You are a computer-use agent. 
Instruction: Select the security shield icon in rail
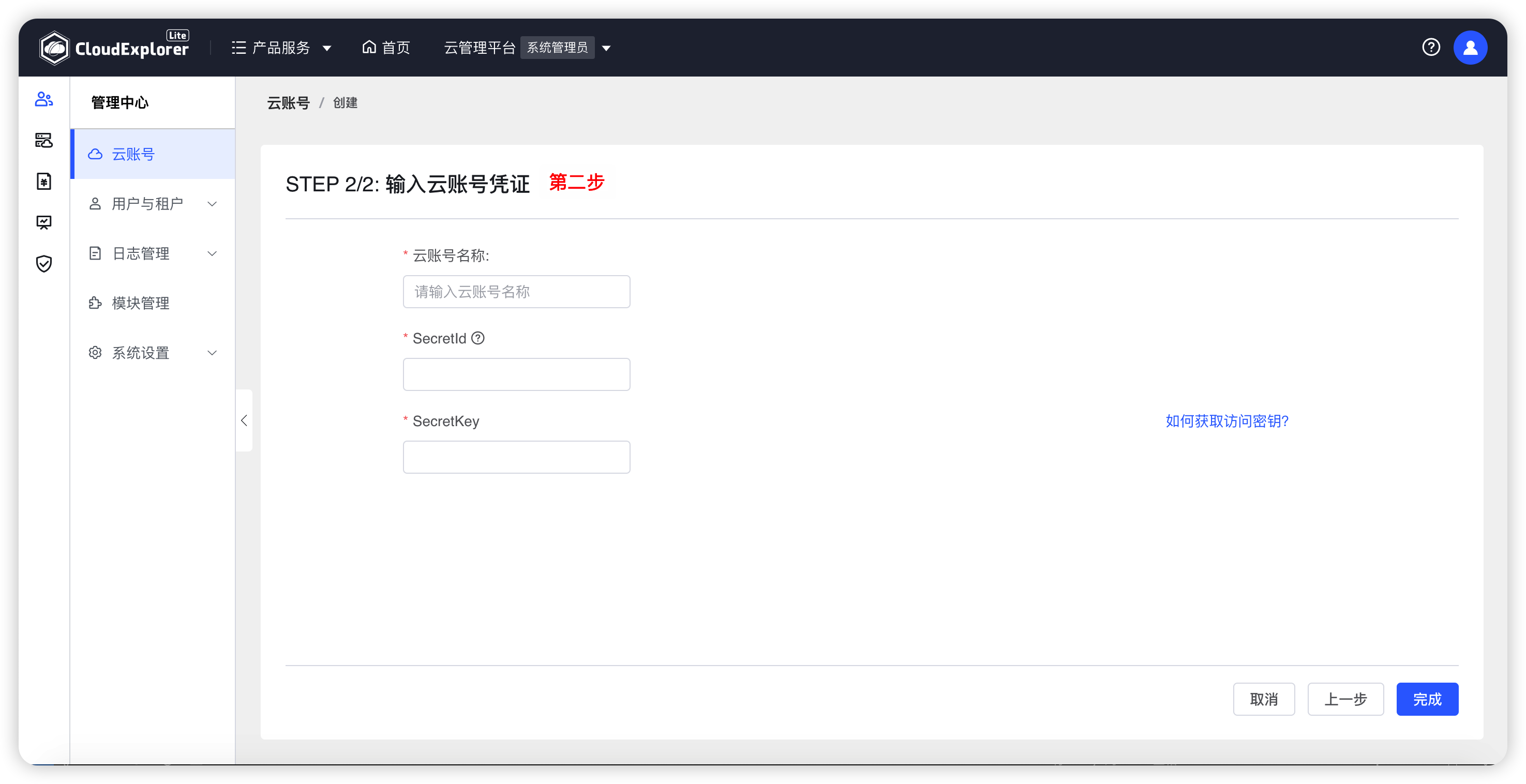(44, 264)
